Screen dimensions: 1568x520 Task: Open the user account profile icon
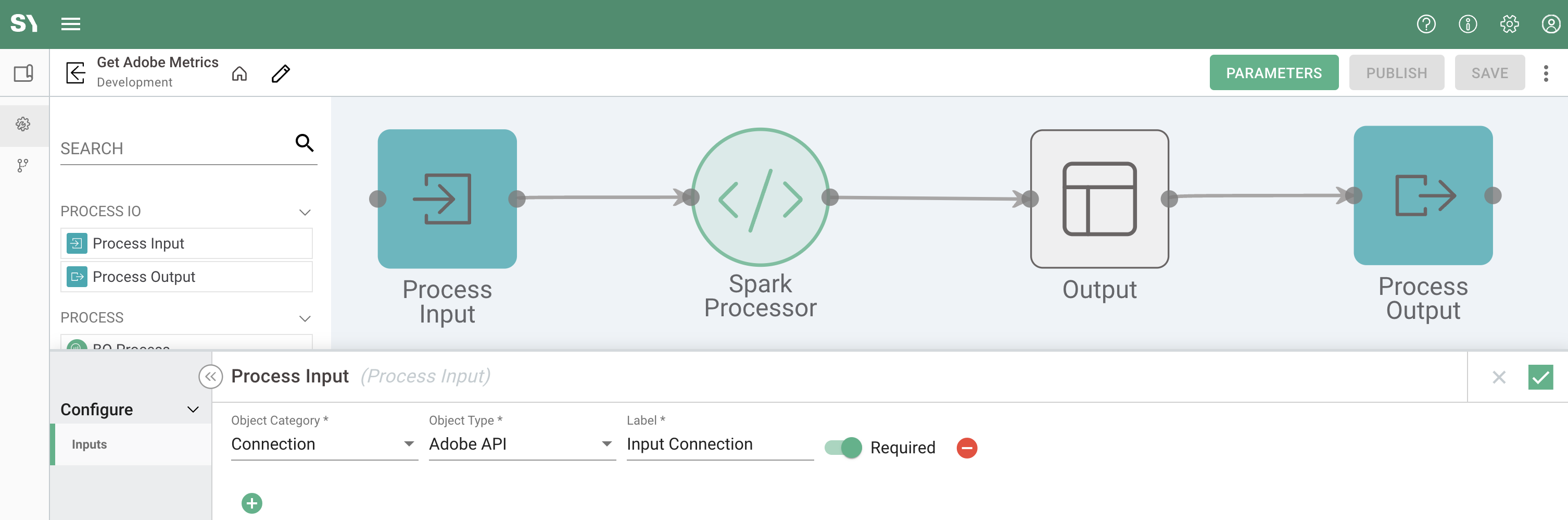(1549, 24)
